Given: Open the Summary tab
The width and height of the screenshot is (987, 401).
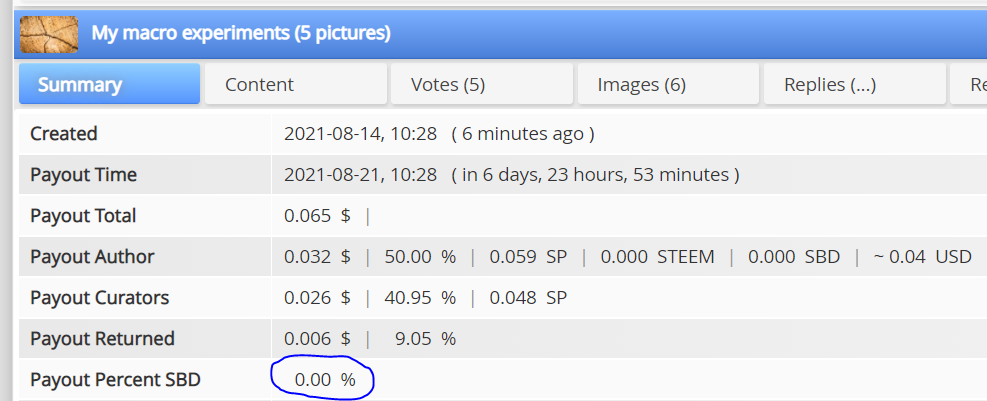Looking at the screenshot, I should [x=109, y=84].
